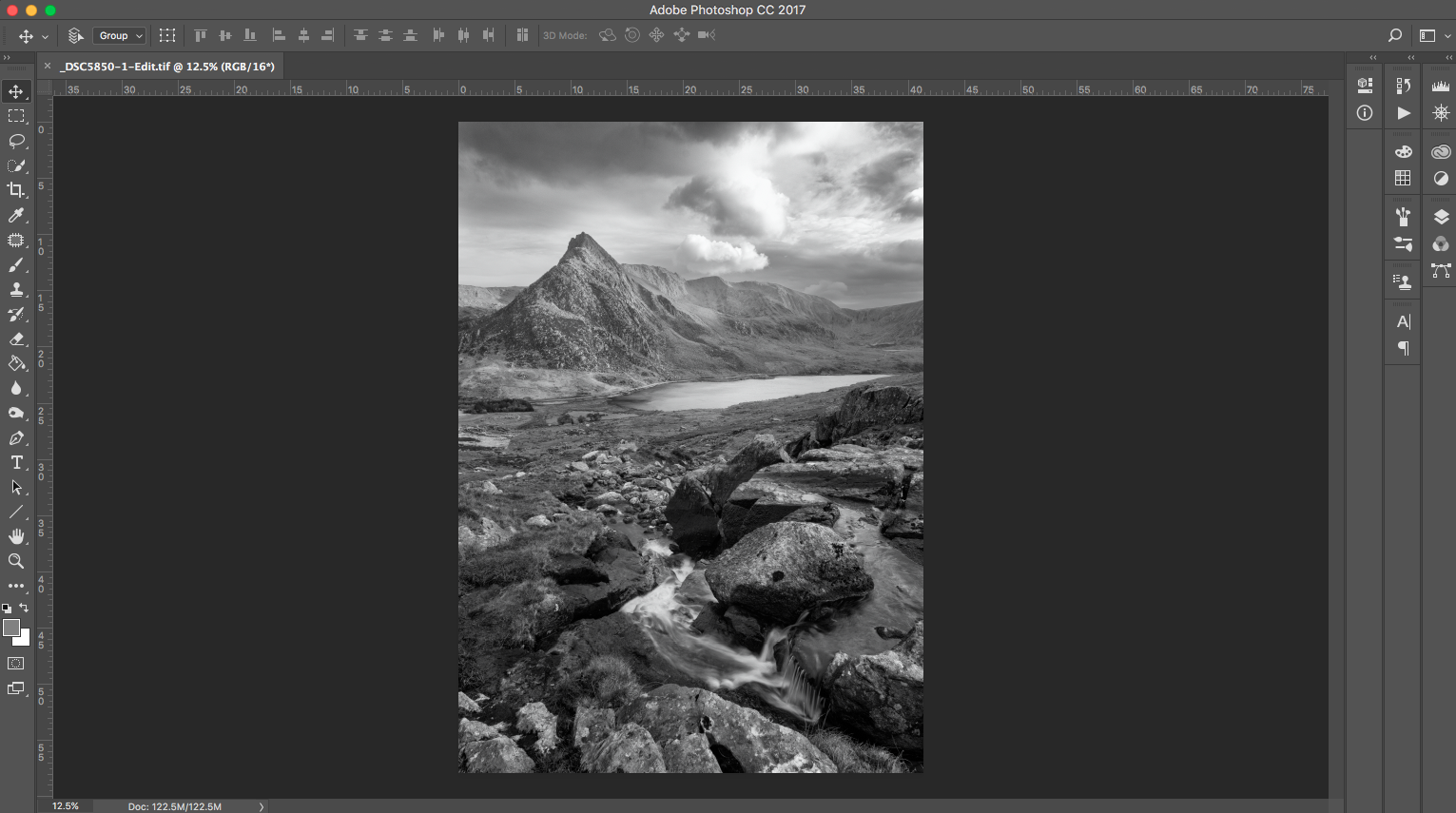Open the Libraries Creative Cloud panel
Image resolution: width=1456 pixels, height=813 pixels.
[1441, 151]
